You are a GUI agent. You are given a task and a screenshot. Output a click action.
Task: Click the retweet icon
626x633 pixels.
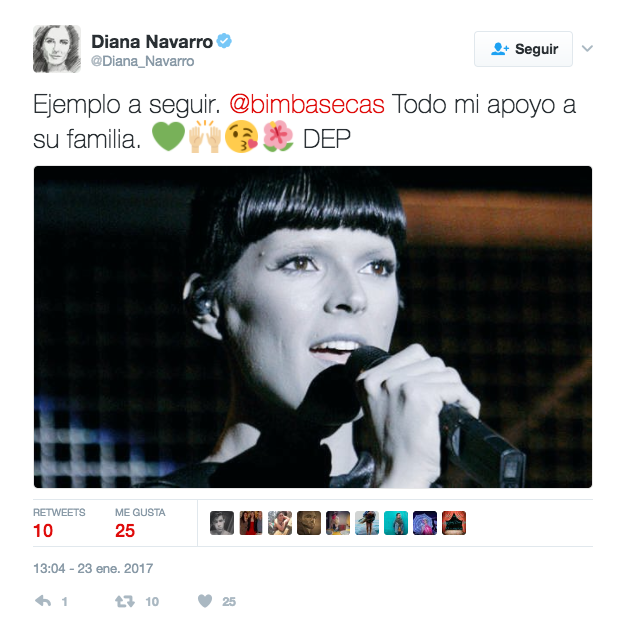pyautogui.click(x=125, y=602)
